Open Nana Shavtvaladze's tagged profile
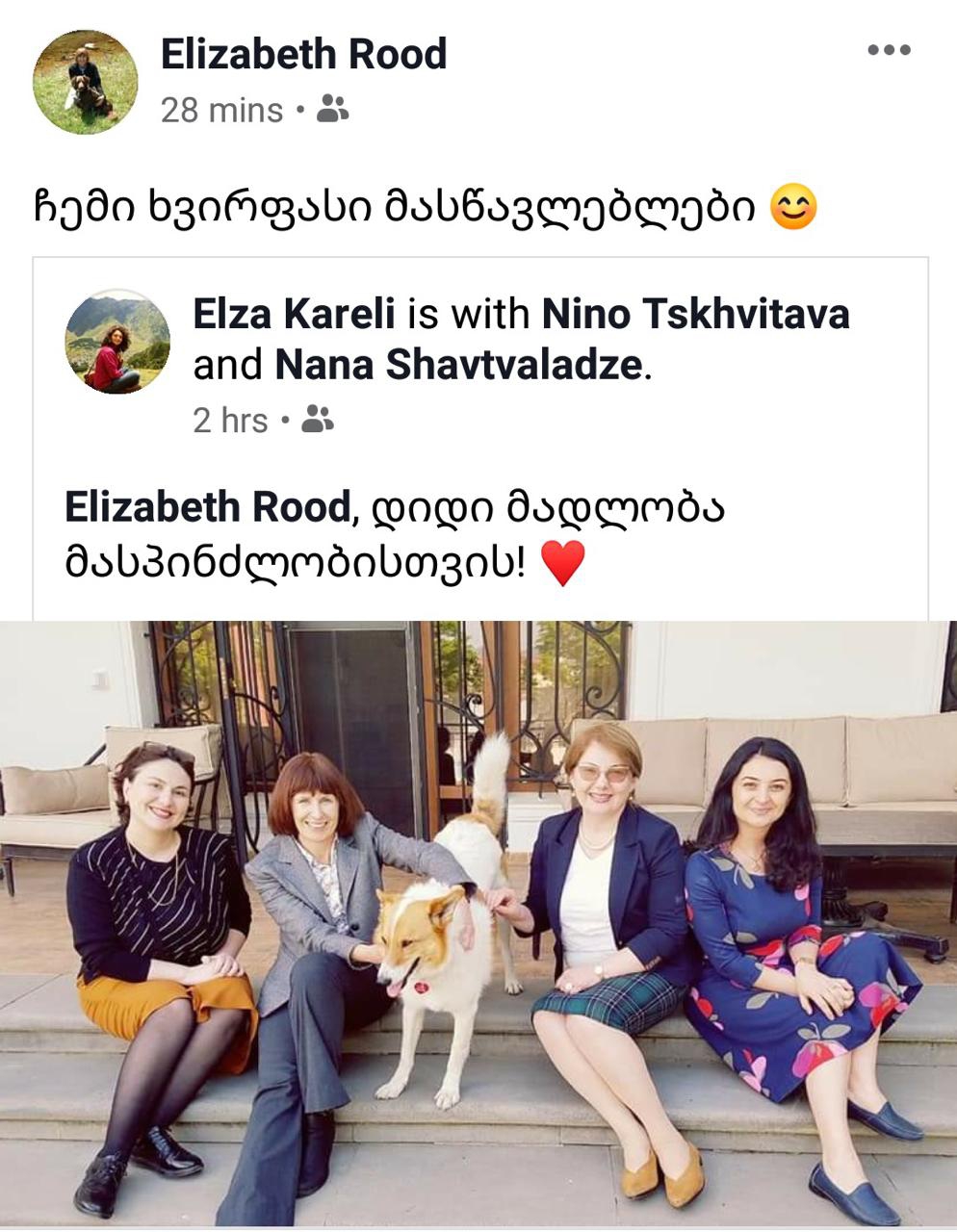 [x=458, y=364]
